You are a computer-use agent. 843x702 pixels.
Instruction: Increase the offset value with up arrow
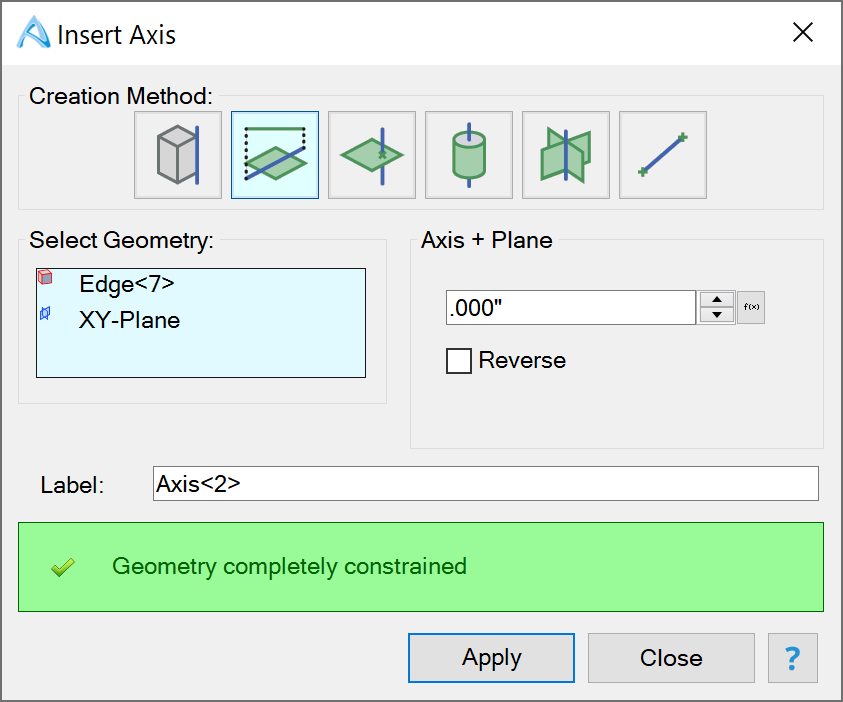click(x=717, y=299)
